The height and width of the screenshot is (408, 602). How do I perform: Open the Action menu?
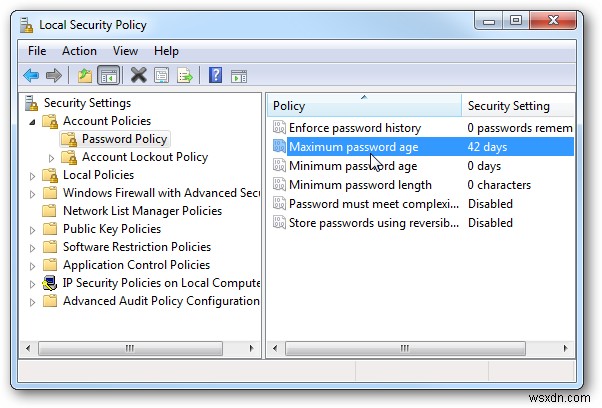coord(79,51)
